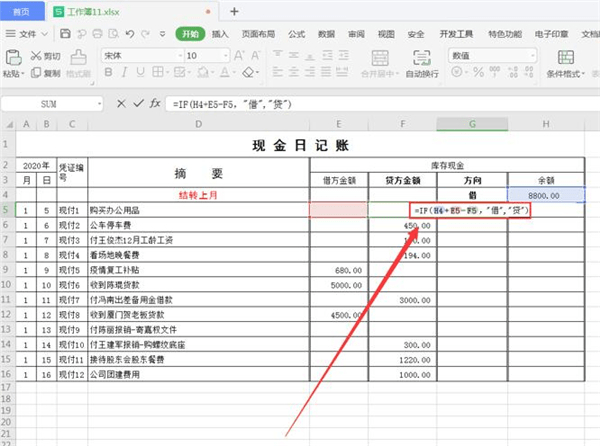Click cell containing 结转上月
The height and width of the screenshot is (446, 600).
[198, 195]
